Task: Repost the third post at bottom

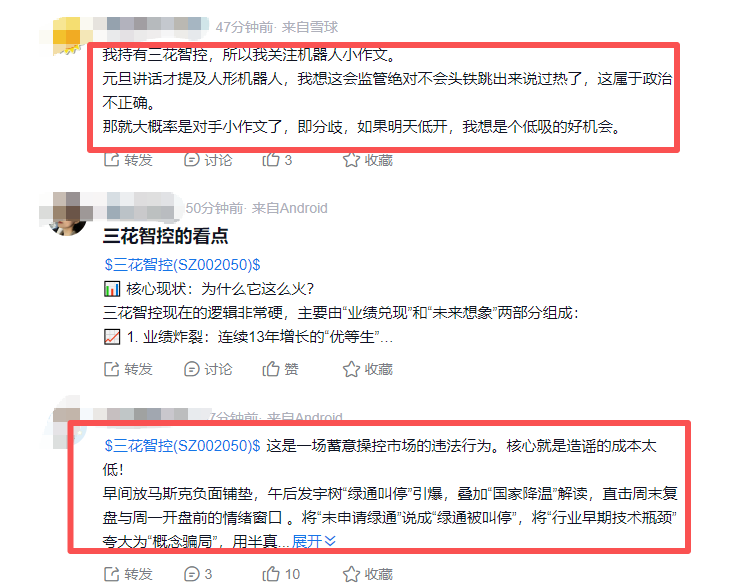Action: [128, 574]
